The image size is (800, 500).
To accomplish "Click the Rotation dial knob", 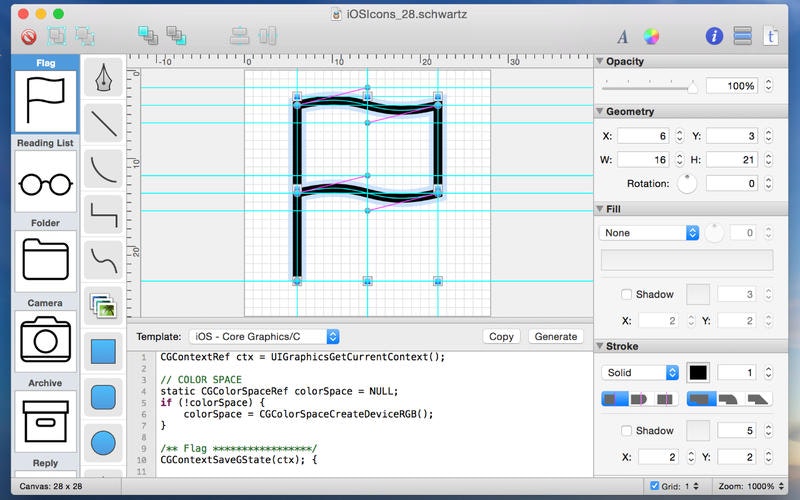I will [x=687, y=184].
